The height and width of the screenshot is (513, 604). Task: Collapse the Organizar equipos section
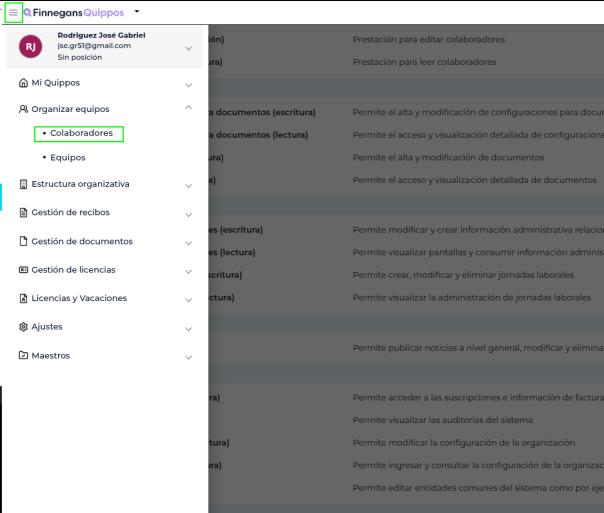tap(188, 108)
